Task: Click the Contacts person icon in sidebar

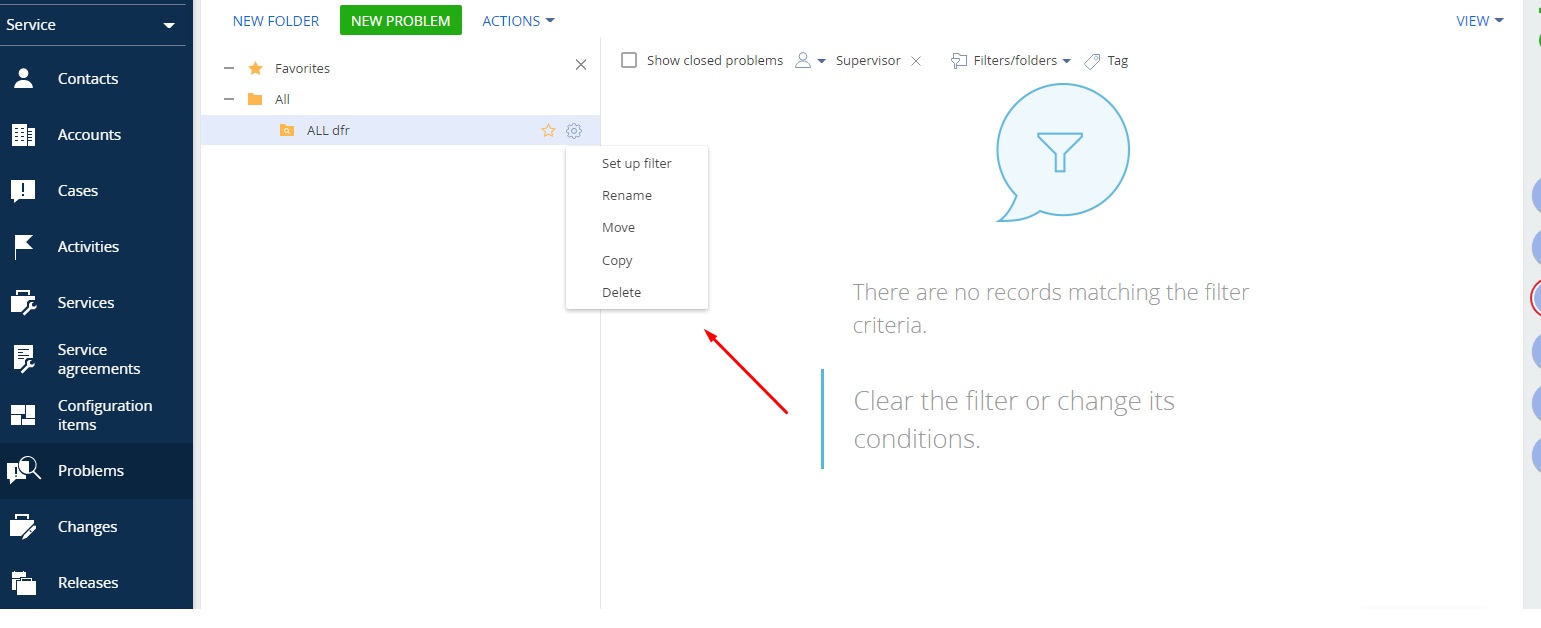Action: pos(23,79)
